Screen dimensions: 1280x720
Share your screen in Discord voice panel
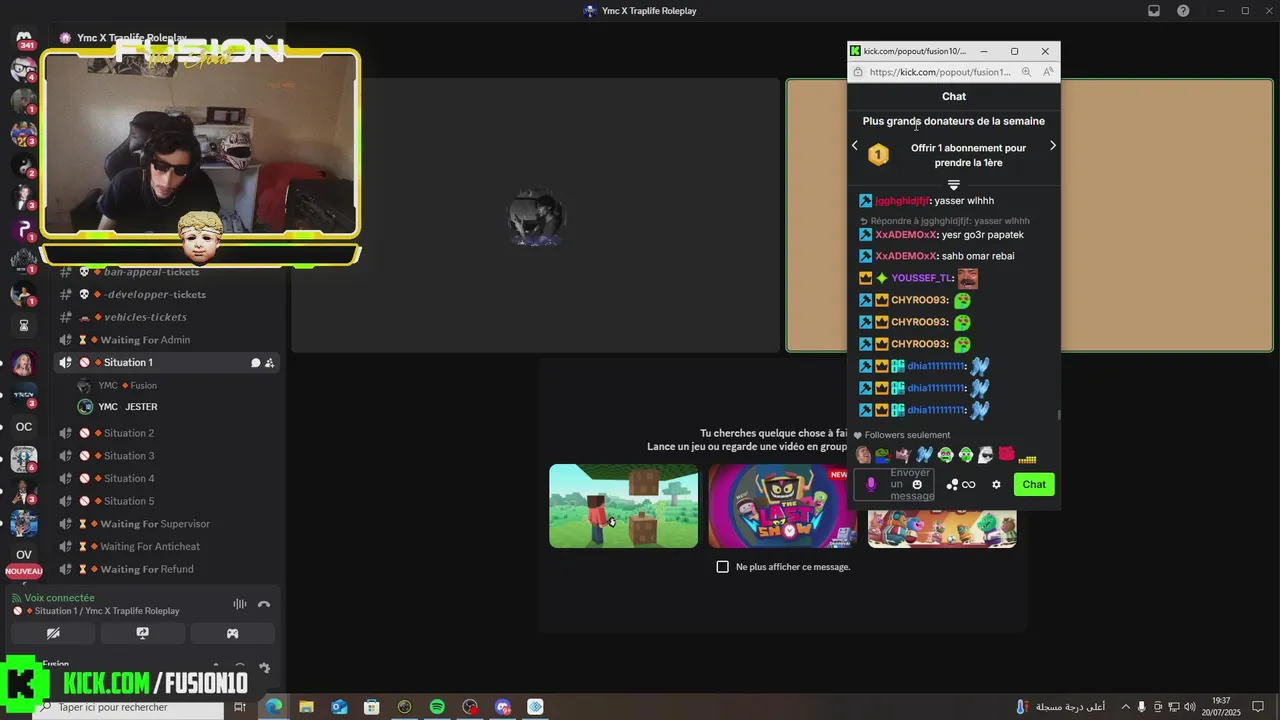pyautogui.click(x=143, y=633)
